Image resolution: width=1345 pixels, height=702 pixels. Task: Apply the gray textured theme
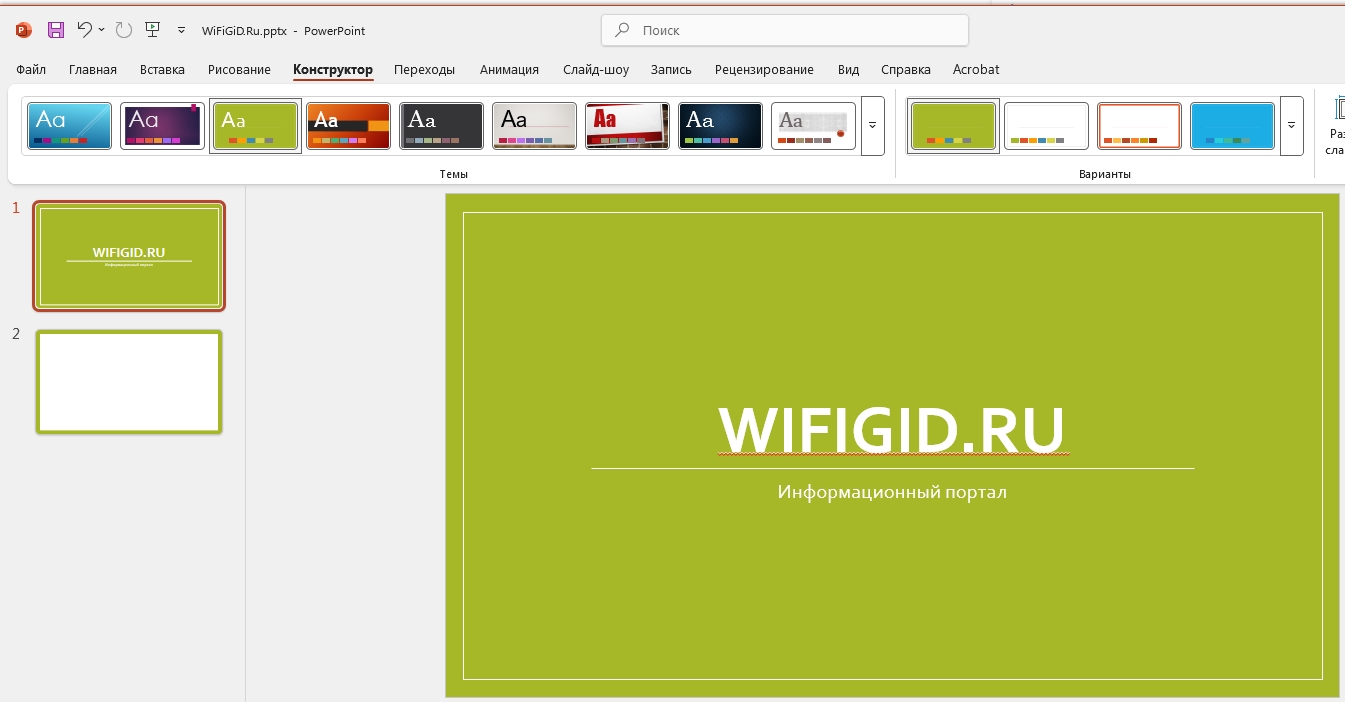click(x=813, y=126)
